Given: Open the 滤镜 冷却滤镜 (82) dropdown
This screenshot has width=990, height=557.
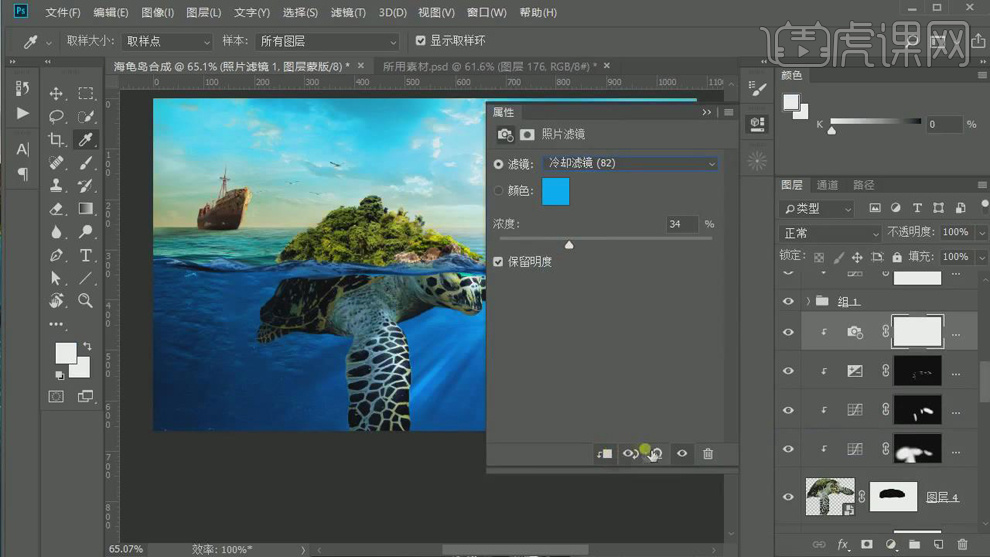Looking at the screenshot, I should pos(630,163).
